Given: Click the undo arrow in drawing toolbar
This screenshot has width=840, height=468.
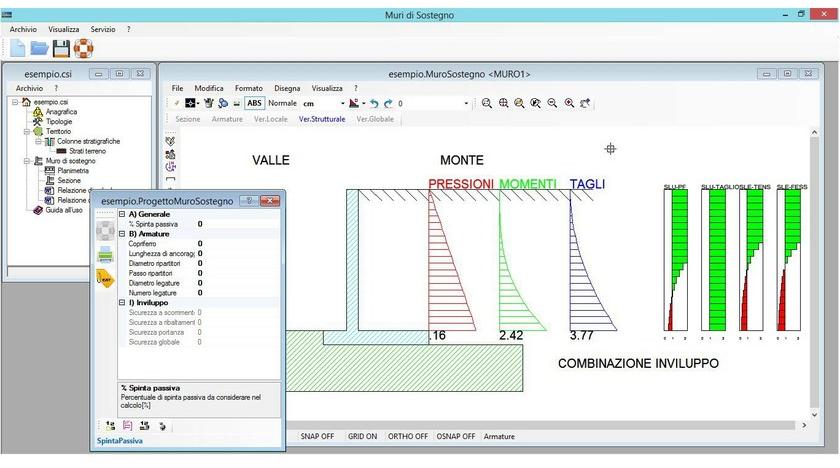Looking at the screenshot, I should click(374, 103).
